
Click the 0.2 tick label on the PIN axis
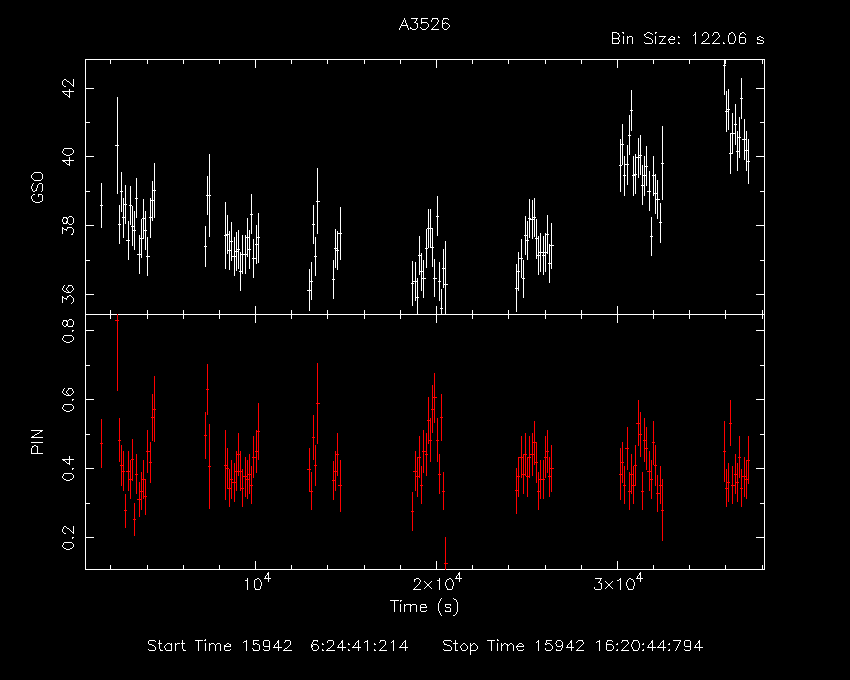coord(69,537)
